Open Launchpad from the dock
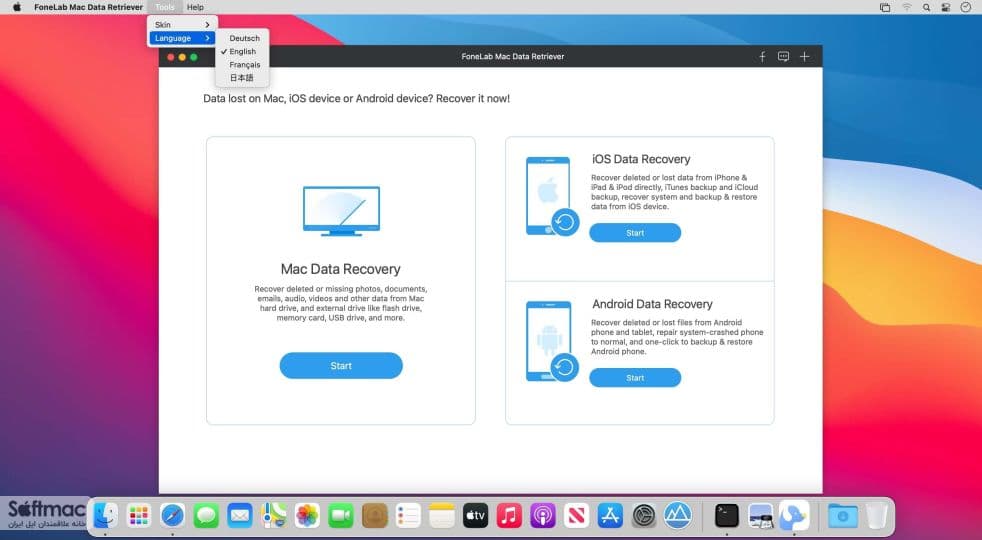This screenshot has height=540, width=982. [x=138, y=516]
